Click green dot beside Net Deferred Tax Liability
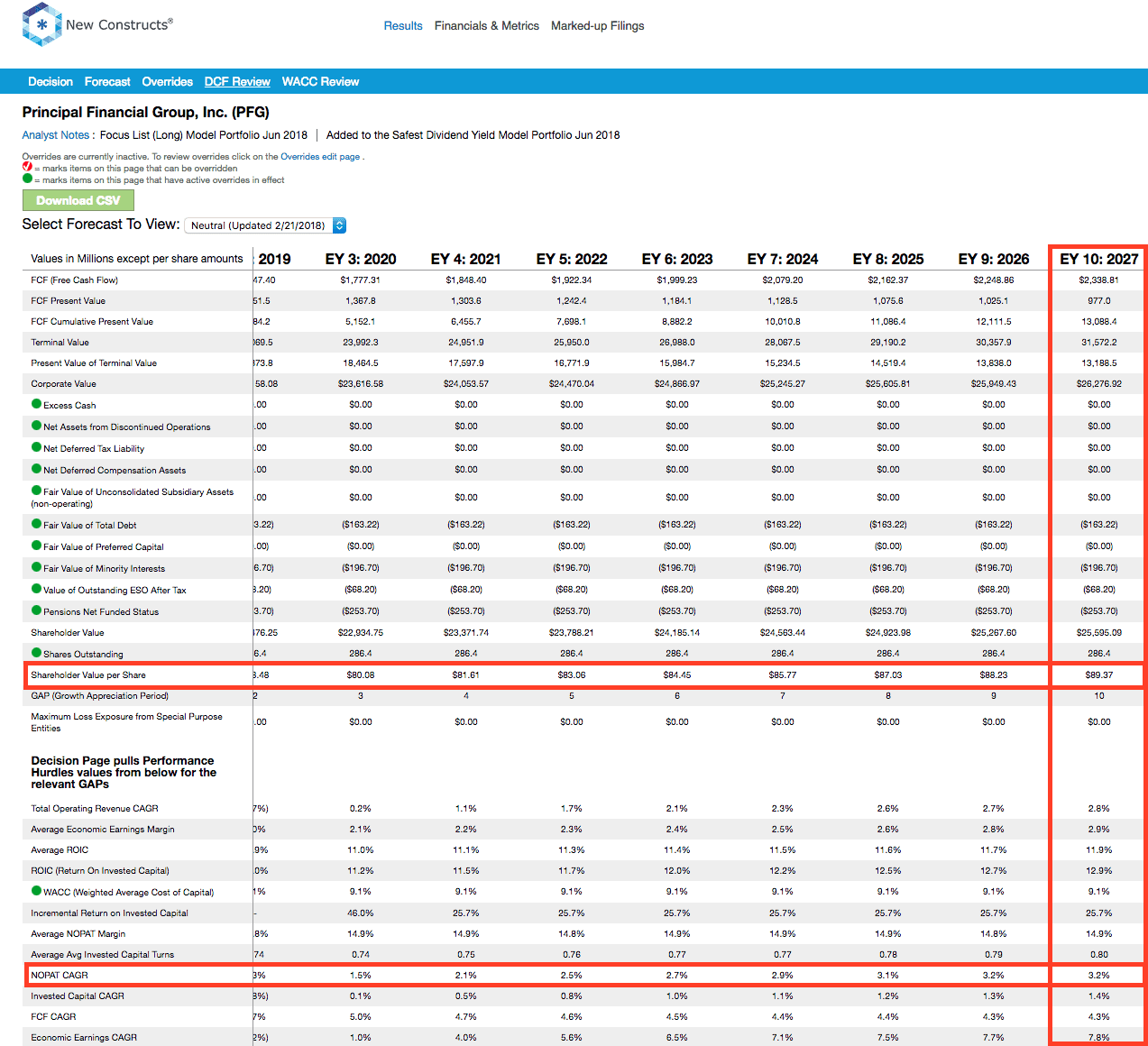 click(37, 447)
